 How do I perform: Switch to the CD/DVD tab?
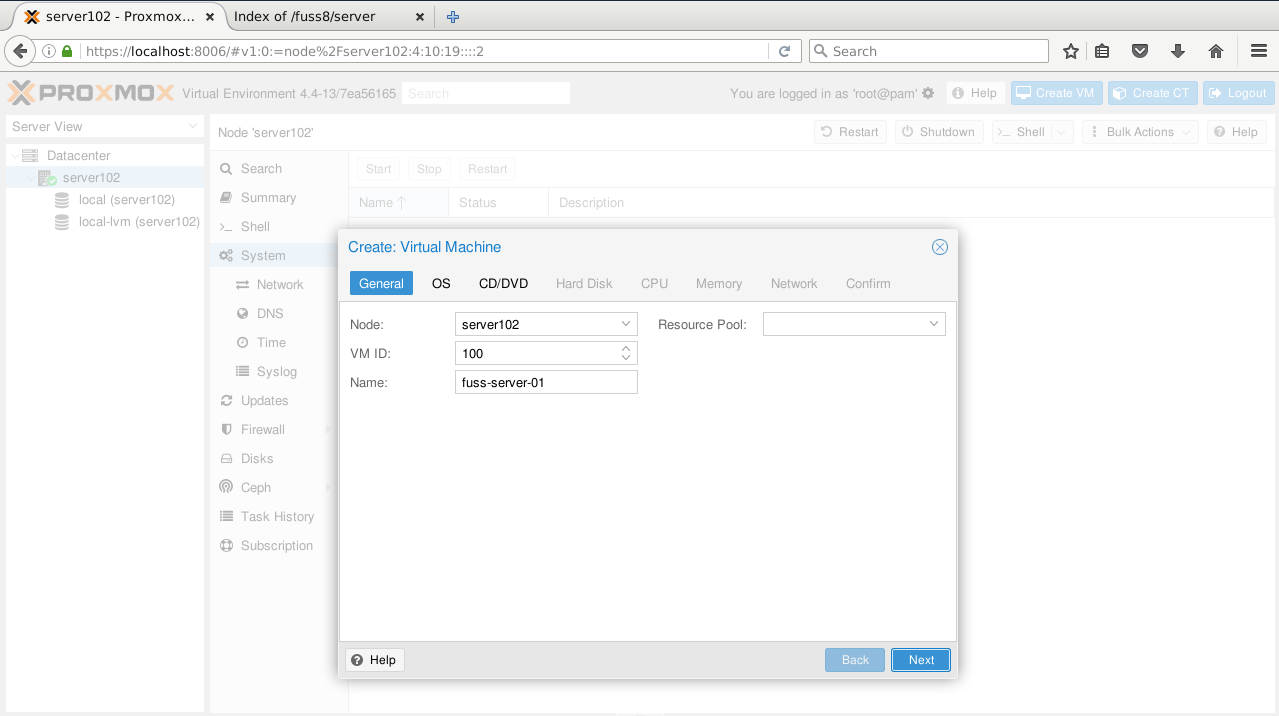click(503, 284)
